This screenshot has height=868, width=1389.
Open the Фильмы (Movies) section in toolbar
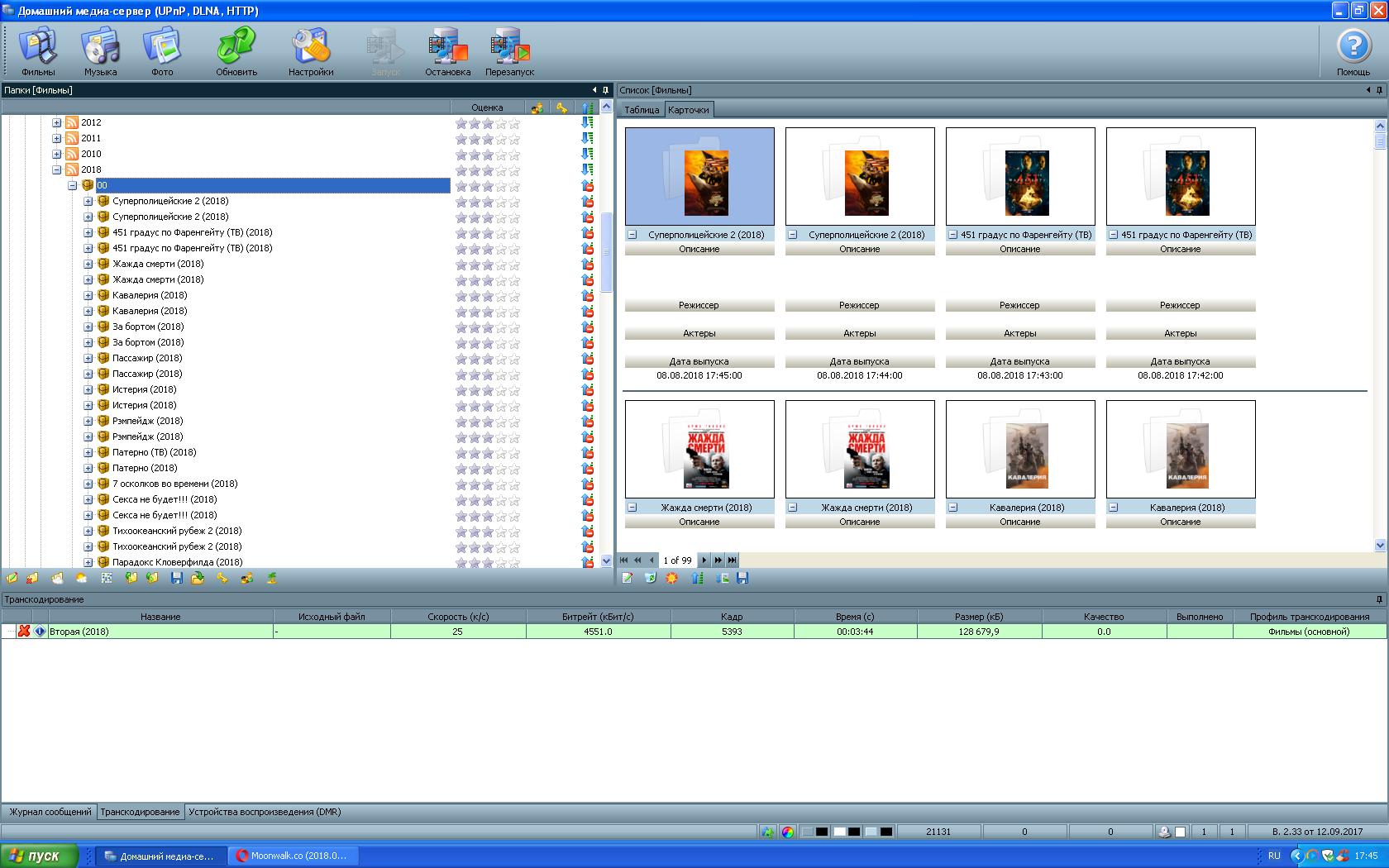click(x=38, y=52)
